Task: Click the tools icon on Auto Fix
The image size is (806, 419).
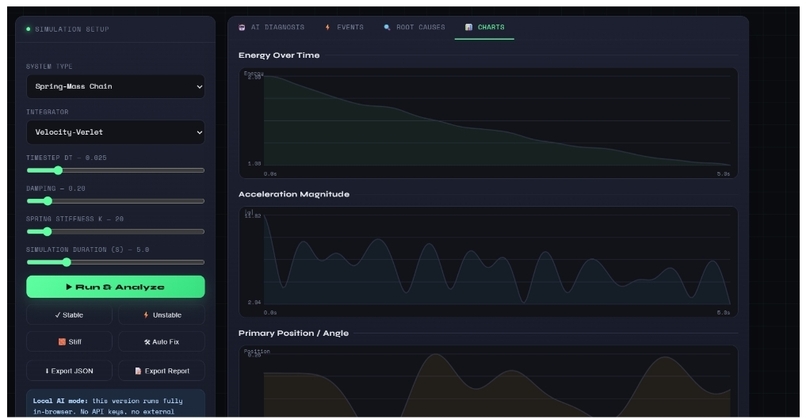Action: click(x=147, y=342)
